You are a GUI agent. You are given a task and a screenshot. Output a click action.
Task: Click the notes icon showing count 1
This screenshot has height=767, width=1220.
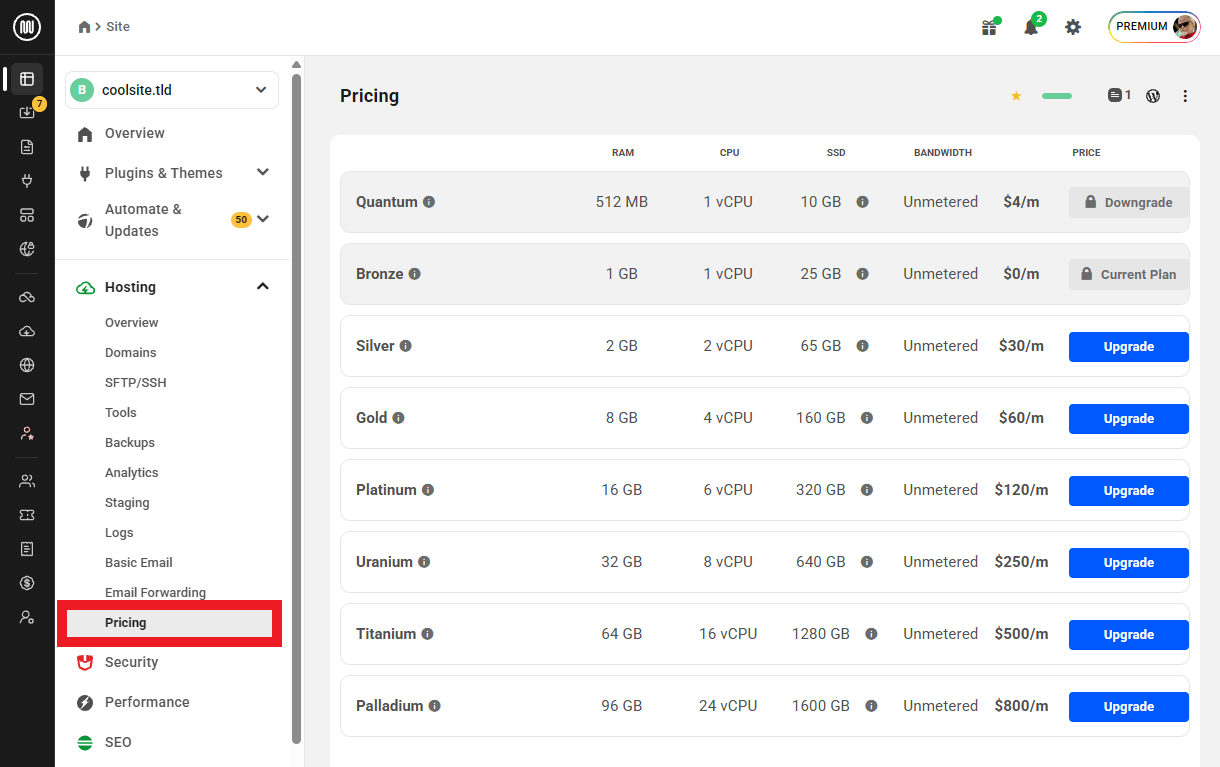tap(1119, 96)
